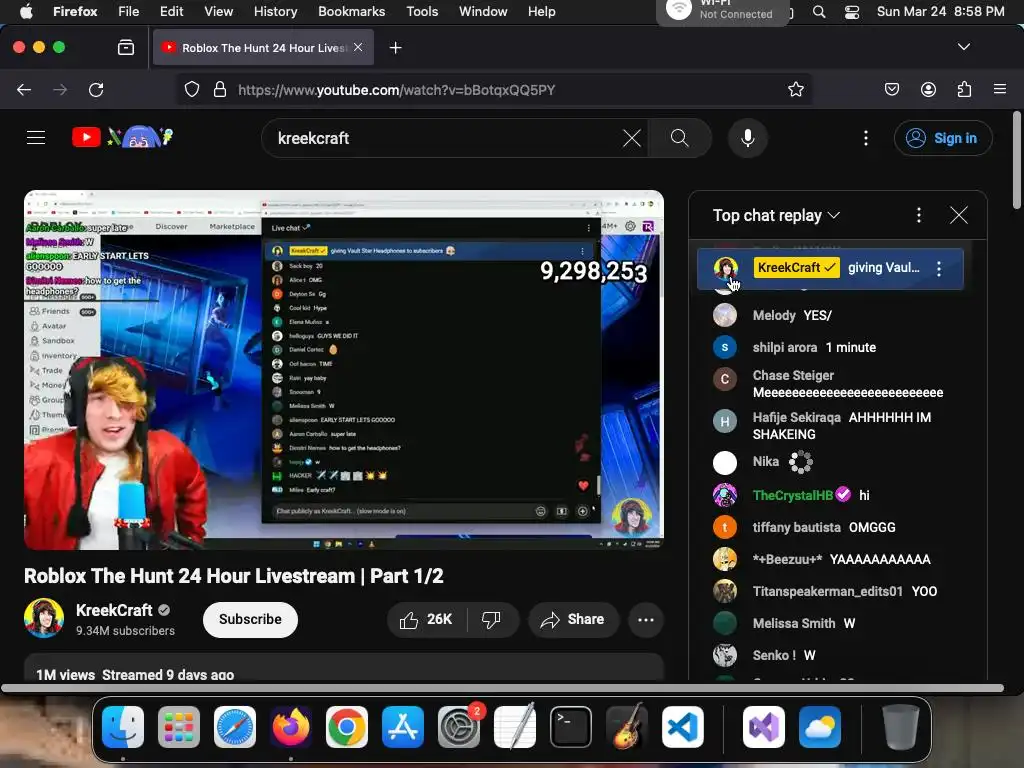Viewport: 1024px width, 768px height.
Task: Open Control Center in menu bar
Action: pyautogui.click(x=852, y=11)
